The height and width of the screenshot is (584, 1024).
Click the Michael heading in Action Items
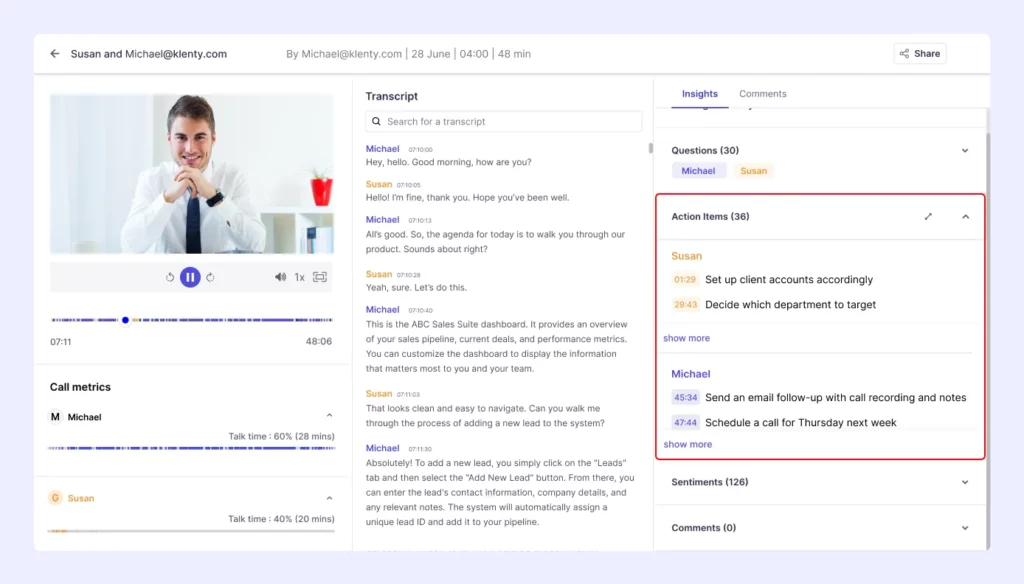[x=690, y=374]
